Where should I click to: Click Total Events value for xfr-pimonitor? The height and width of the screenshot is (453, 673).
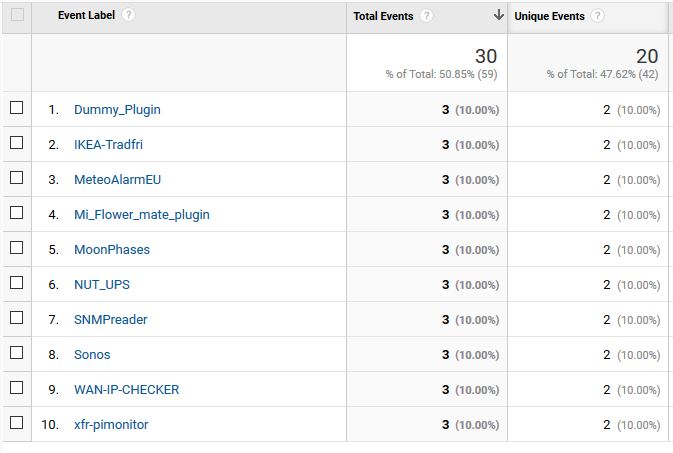[446, 425]
